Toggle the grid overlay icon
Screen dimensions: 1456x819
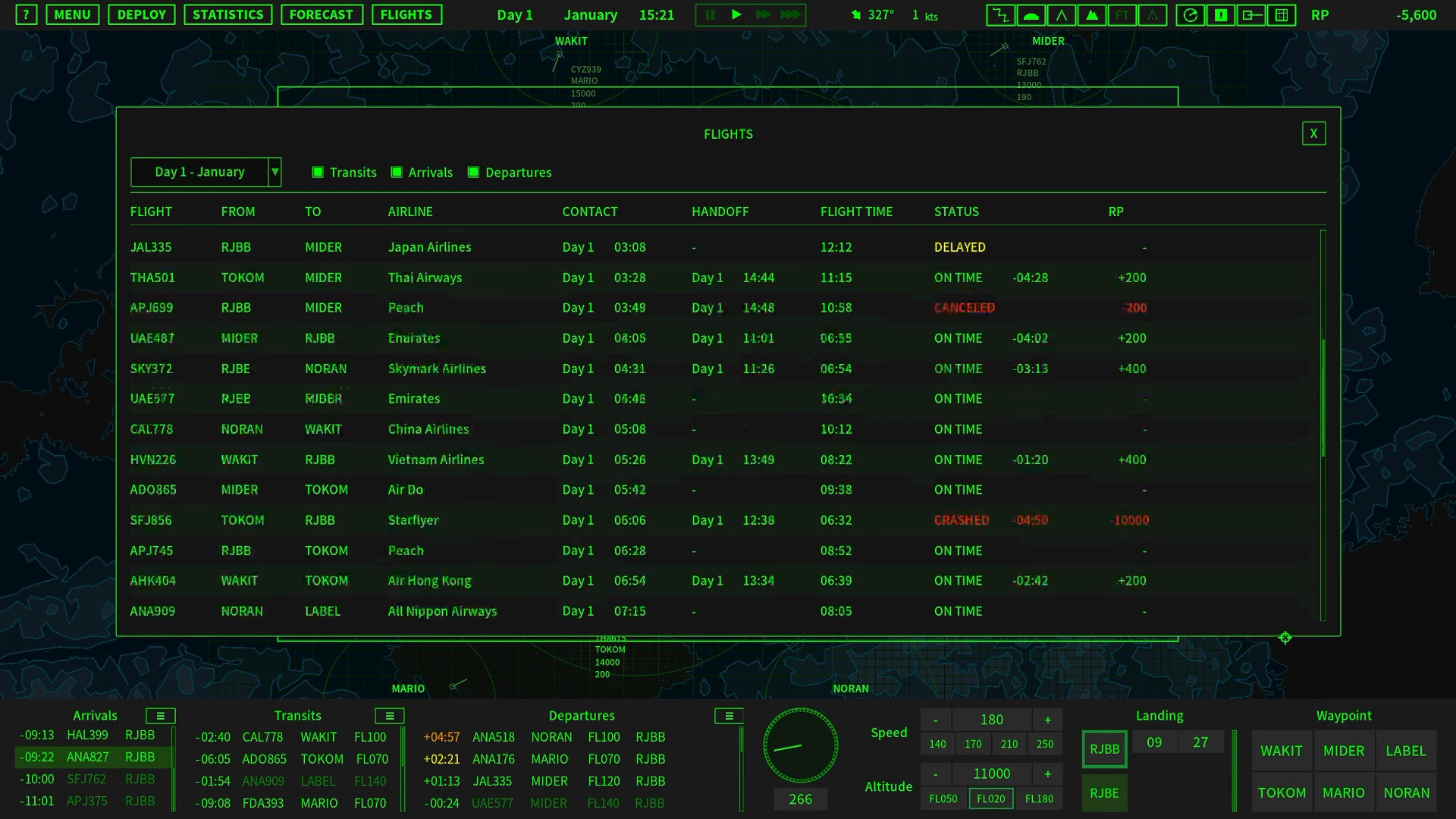pyautogui.click(x=1281, y=14)
